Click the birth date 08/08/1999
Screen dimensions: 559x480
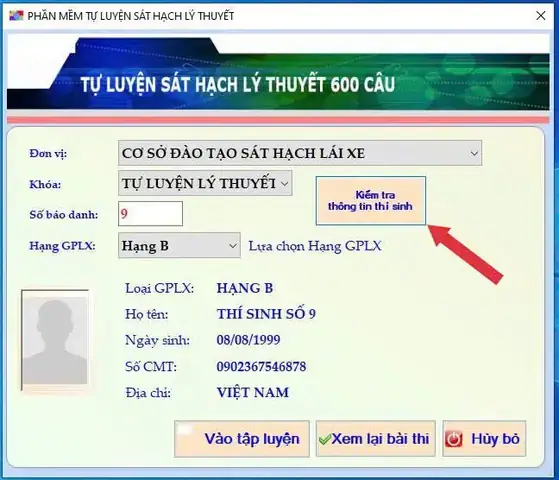248,339
